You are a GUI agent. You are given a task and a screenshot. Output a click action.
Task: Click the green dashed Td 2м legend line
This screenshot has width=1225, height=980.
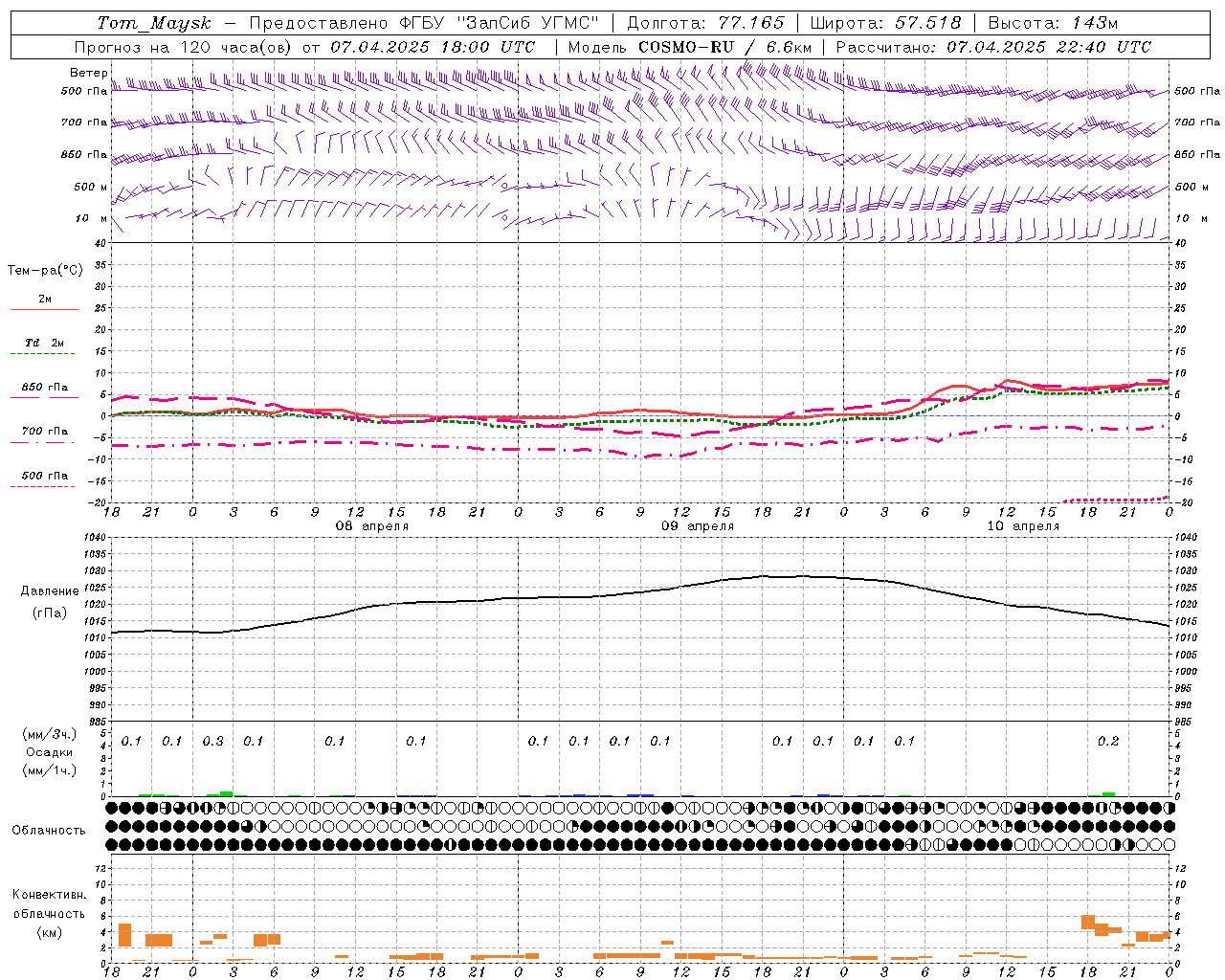pyautogui.click(x=43, y=354)
